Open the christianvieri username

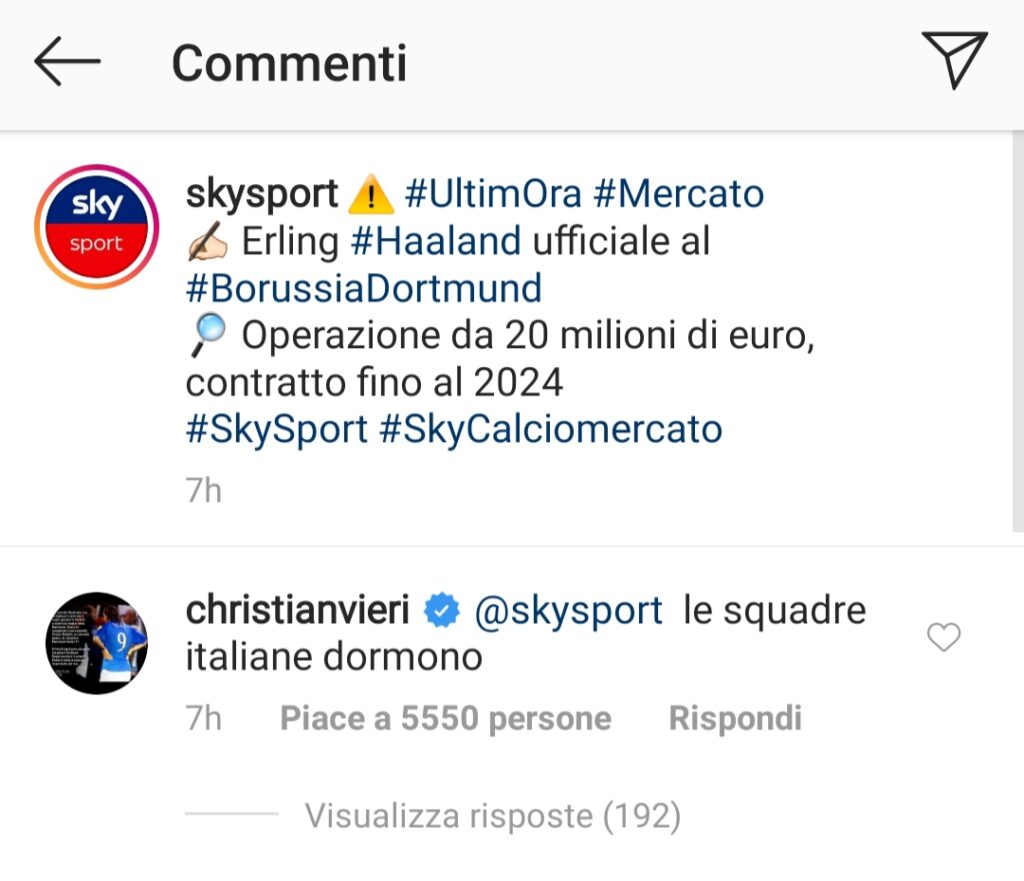298,610
